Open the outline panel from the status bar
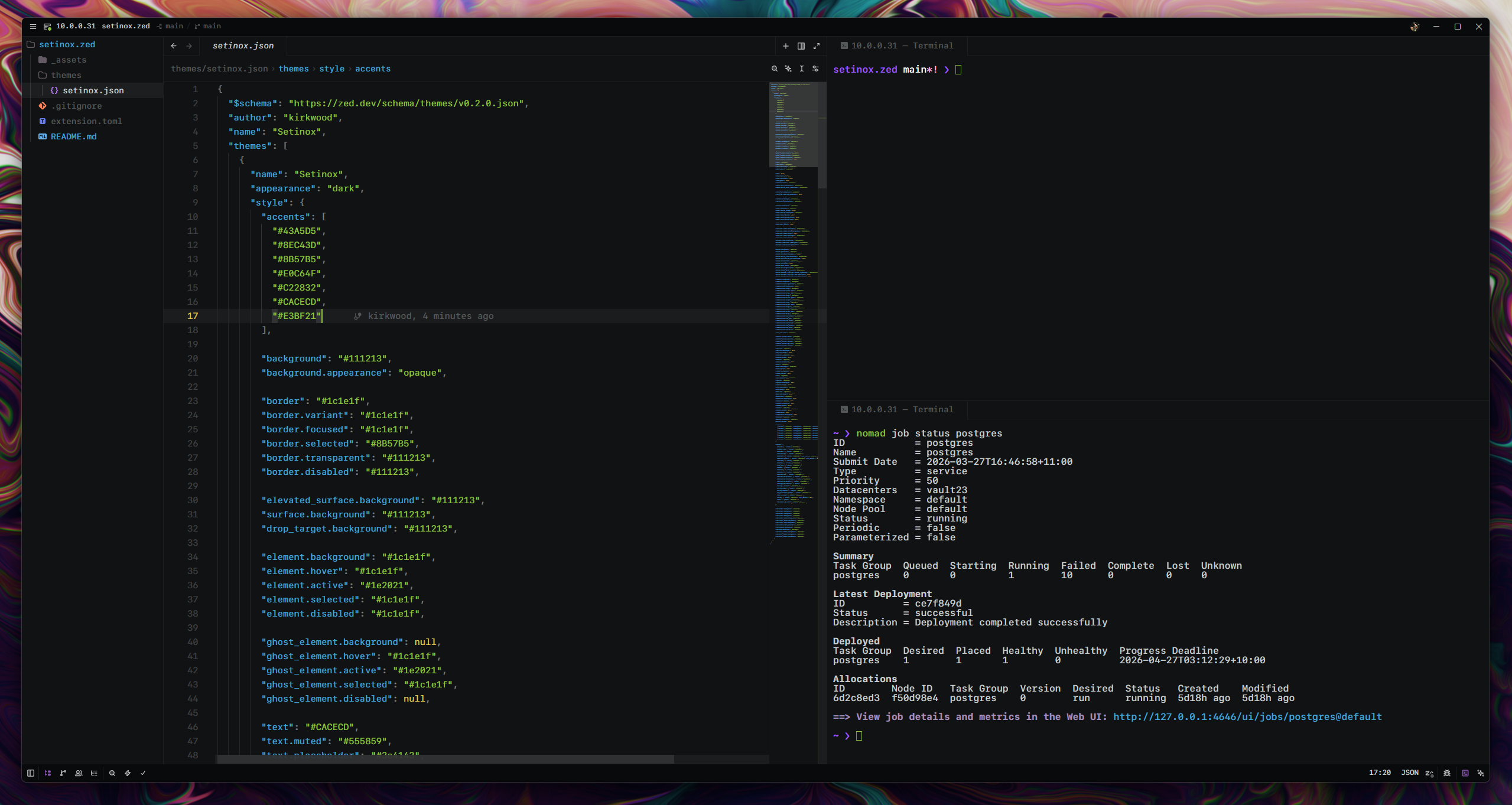The image size is (1512, 805). [94, 773]
